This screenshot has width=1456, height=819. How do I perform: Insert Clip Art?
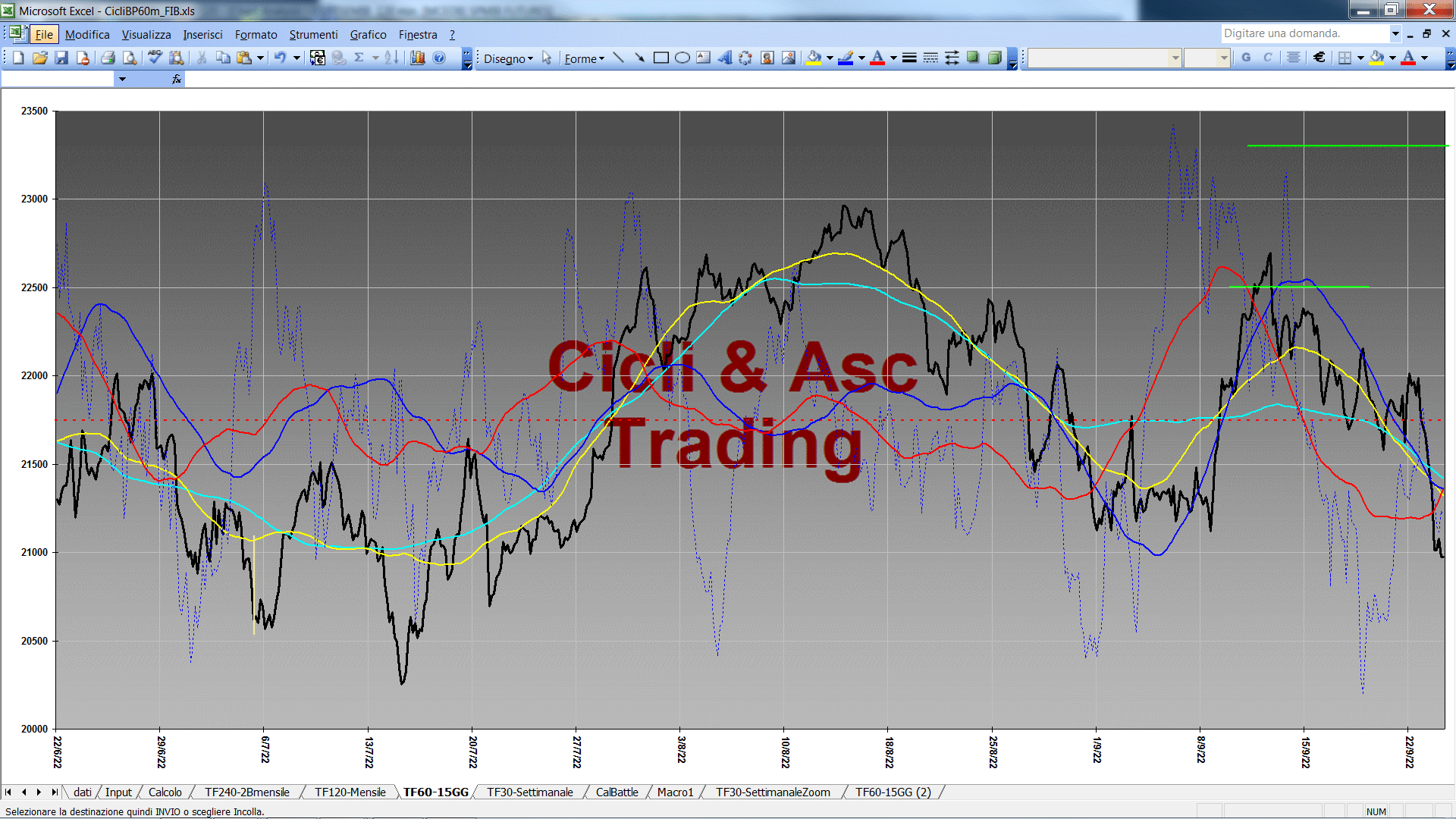pos(767,58)
